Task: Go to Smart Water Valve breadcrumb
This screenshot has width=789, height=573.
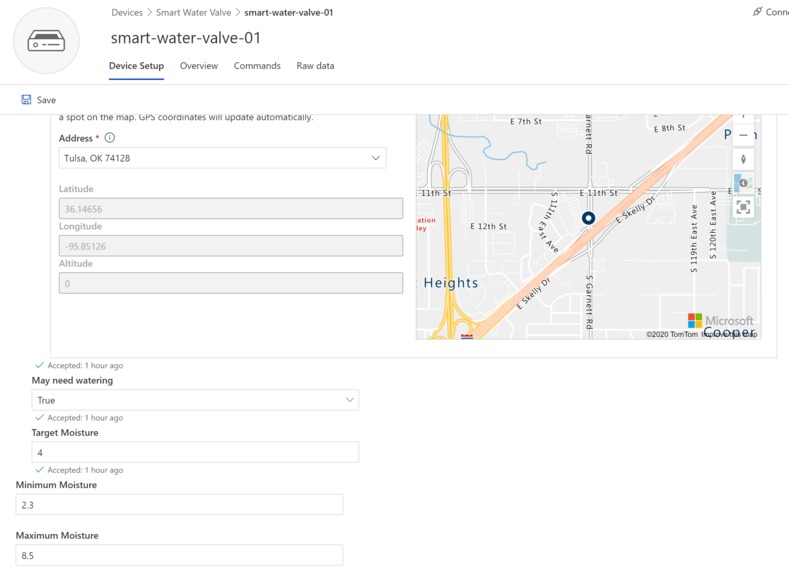Action: (193, 13)
